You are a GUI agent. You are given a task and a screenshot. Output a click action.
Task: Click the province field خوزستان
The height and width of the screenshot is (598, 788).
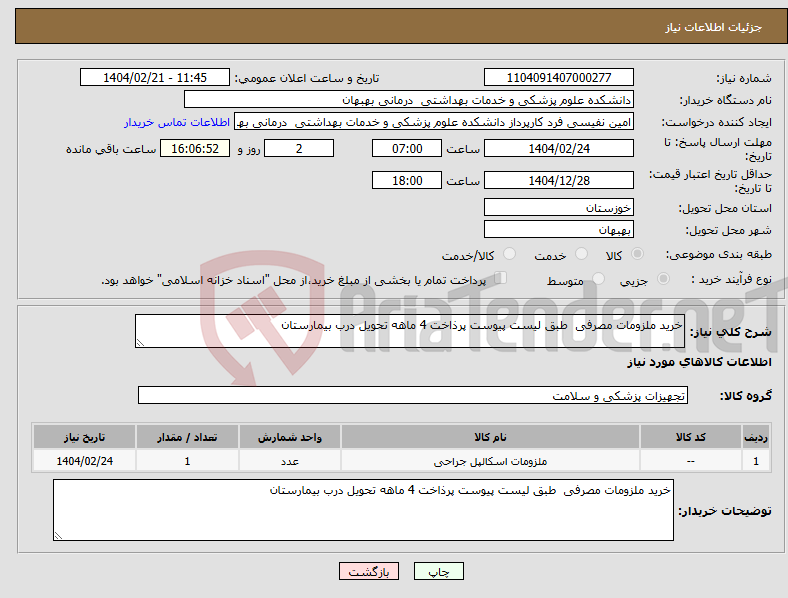(x=558, y=207)
